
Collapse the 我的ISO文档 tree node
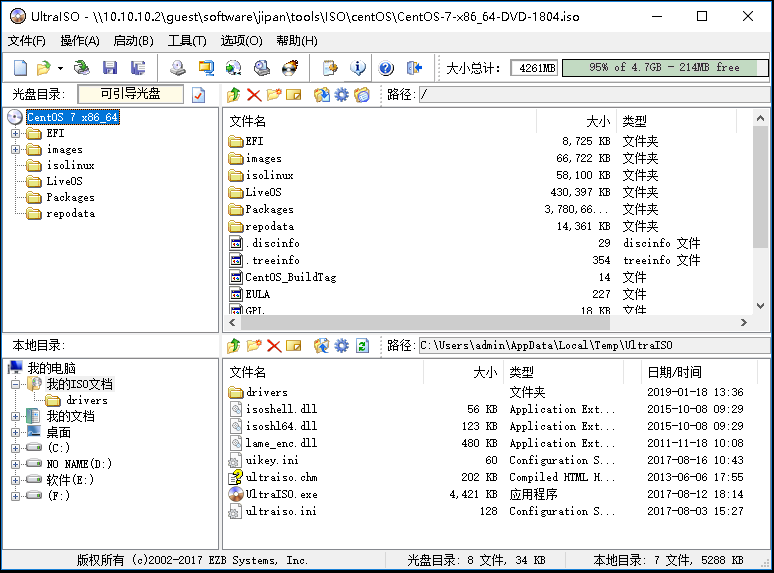pyautogui.click(x=15, y=384)
